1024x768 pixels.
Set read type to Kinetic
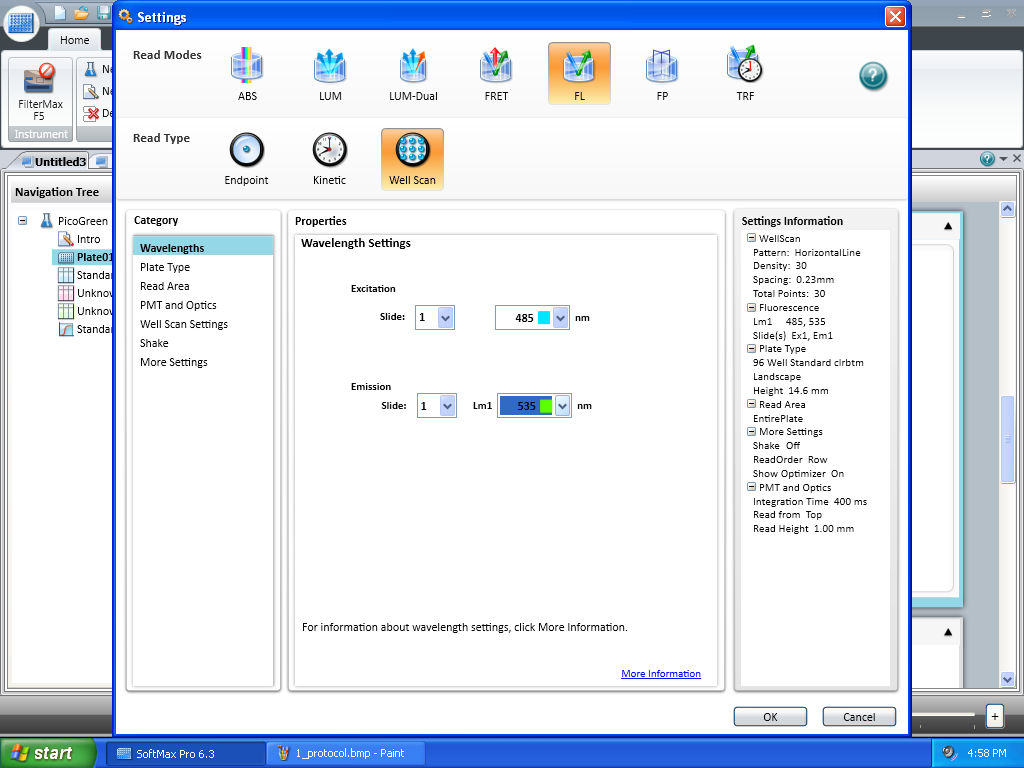point(329,151)
